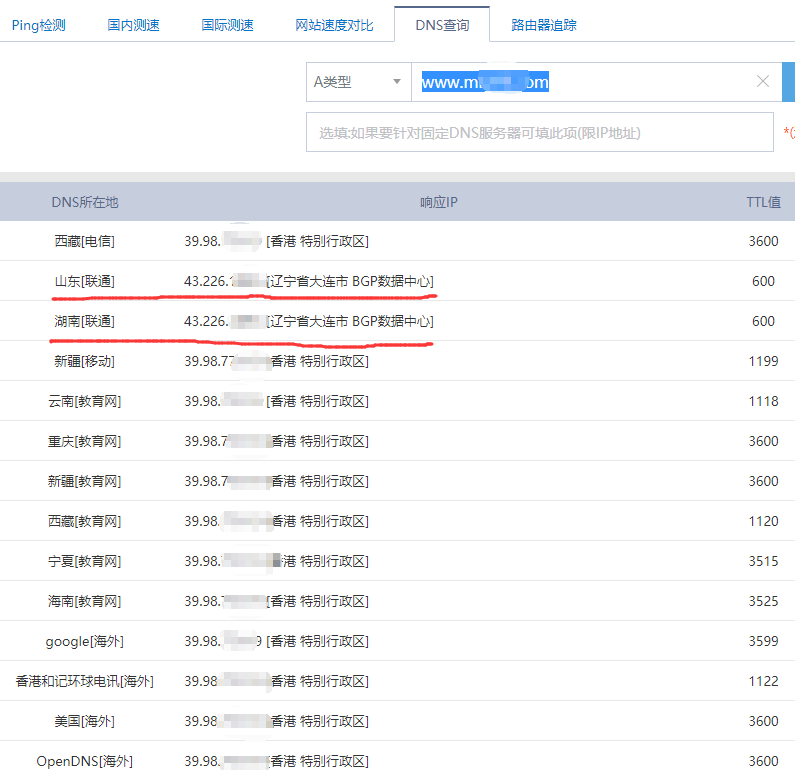Screen dimensions: 795x780
Task: Open the 路由器追踪 tab
Action: click(544, 25)
